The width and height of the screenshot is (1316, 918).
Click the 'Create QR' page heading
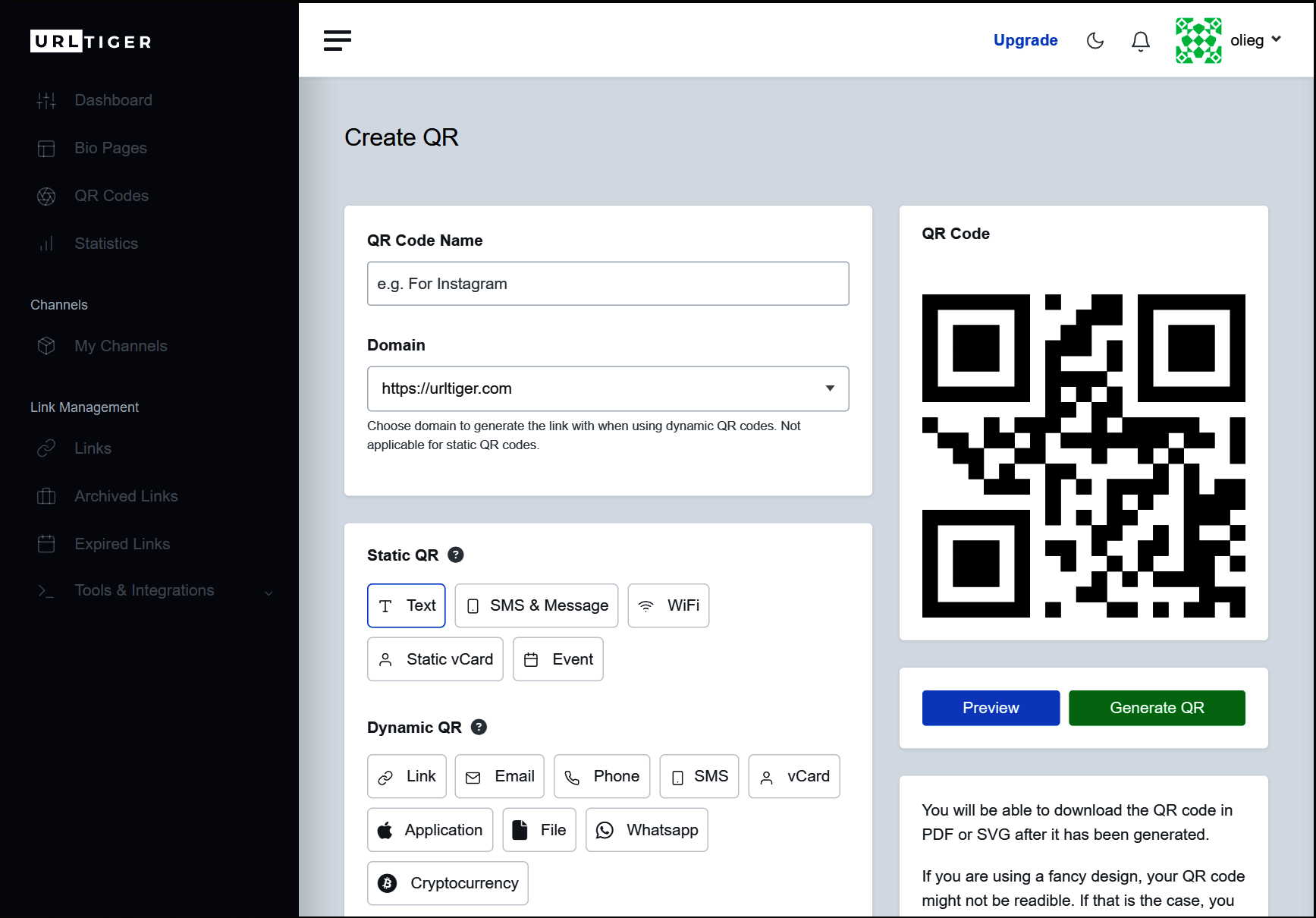(401, 137)
